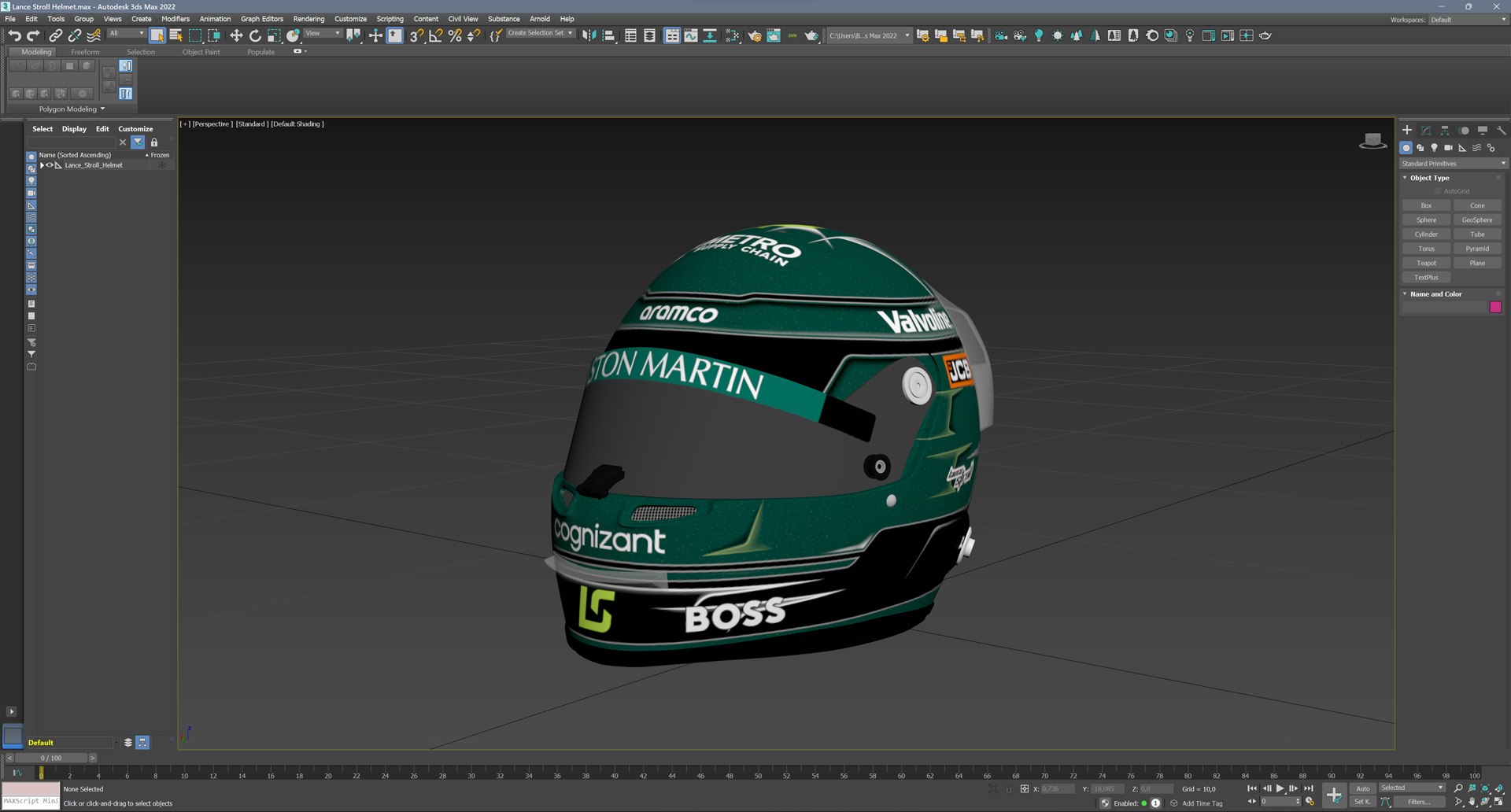Click the Mirror tool icon
Image resolution: width=1511 pixels, height=812 pixels.
pos(589,35)
